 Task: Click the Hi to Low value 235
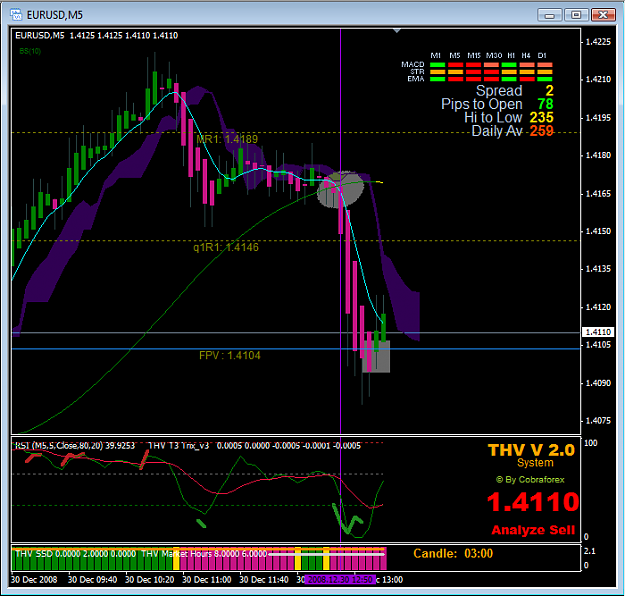tap(541, 118)
